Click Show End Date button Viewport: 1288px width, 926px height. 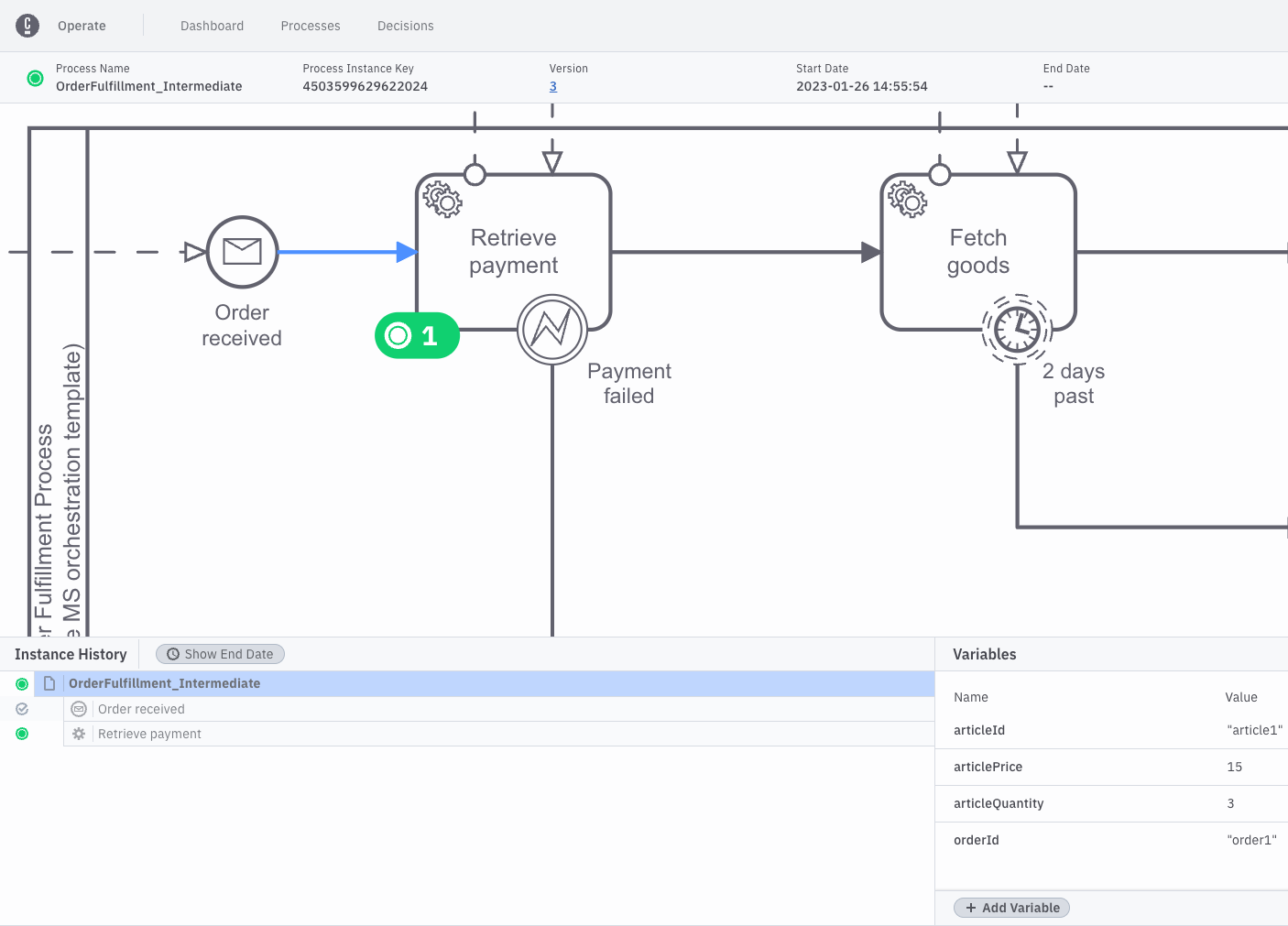click(220, 654)
